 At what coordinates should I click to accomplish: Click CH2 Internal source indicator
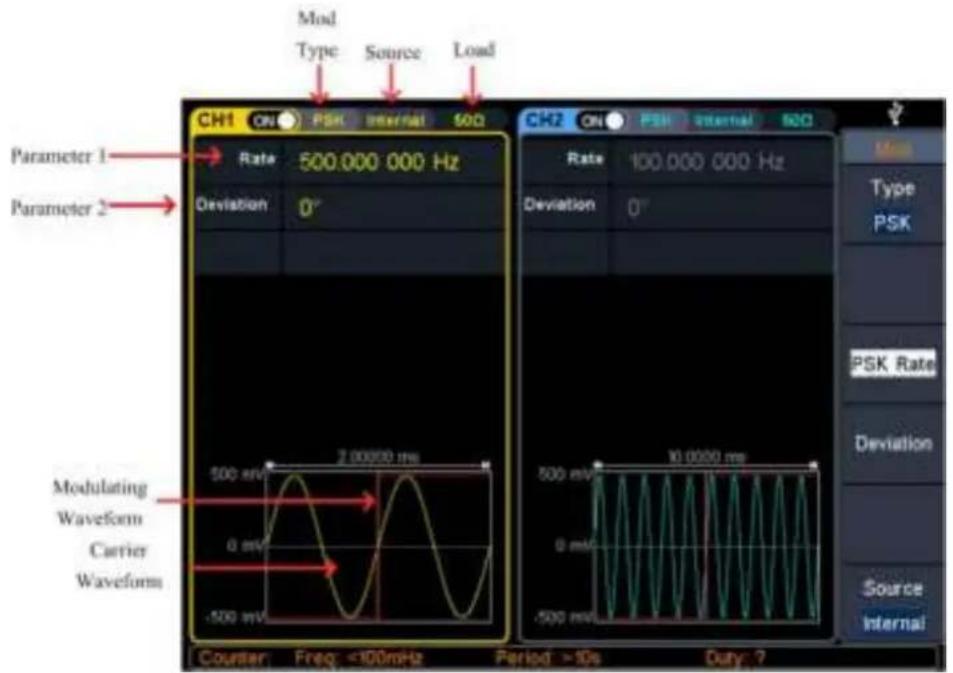pos(723,120)
